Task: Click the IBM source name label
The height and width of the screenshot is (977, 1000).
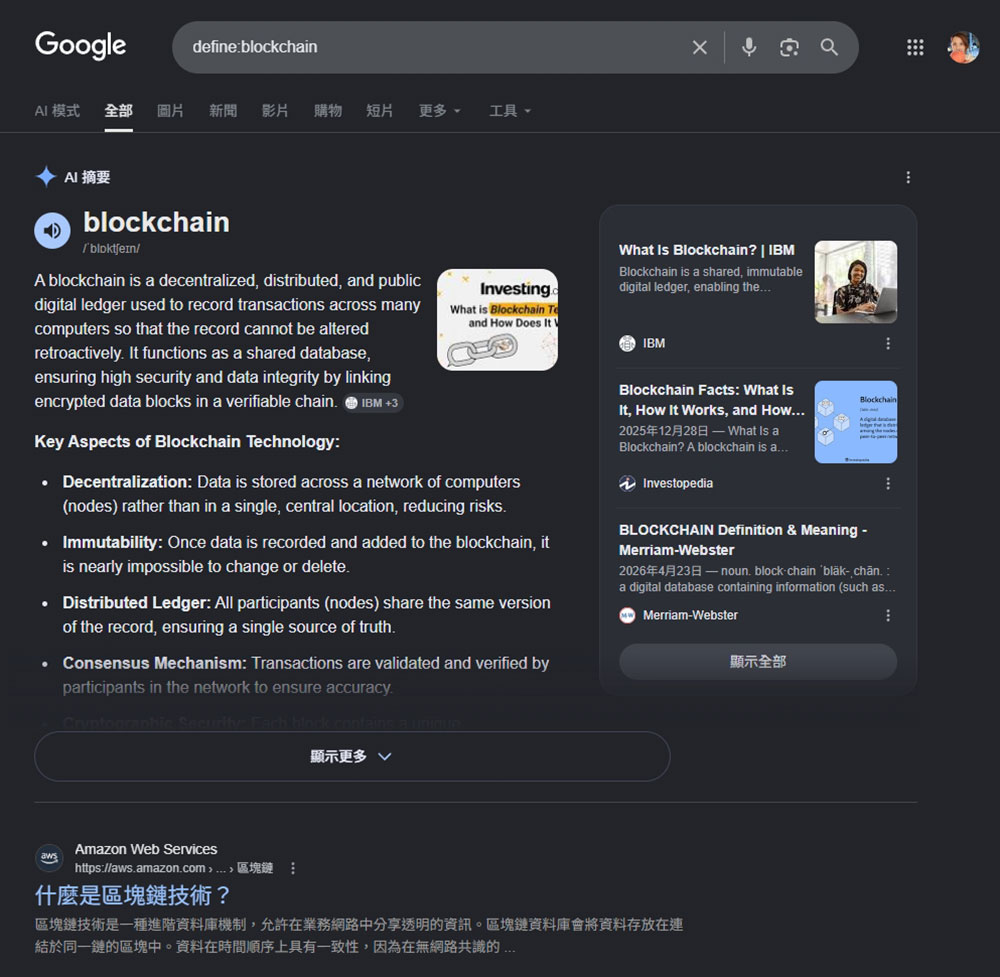Action: 654,344
